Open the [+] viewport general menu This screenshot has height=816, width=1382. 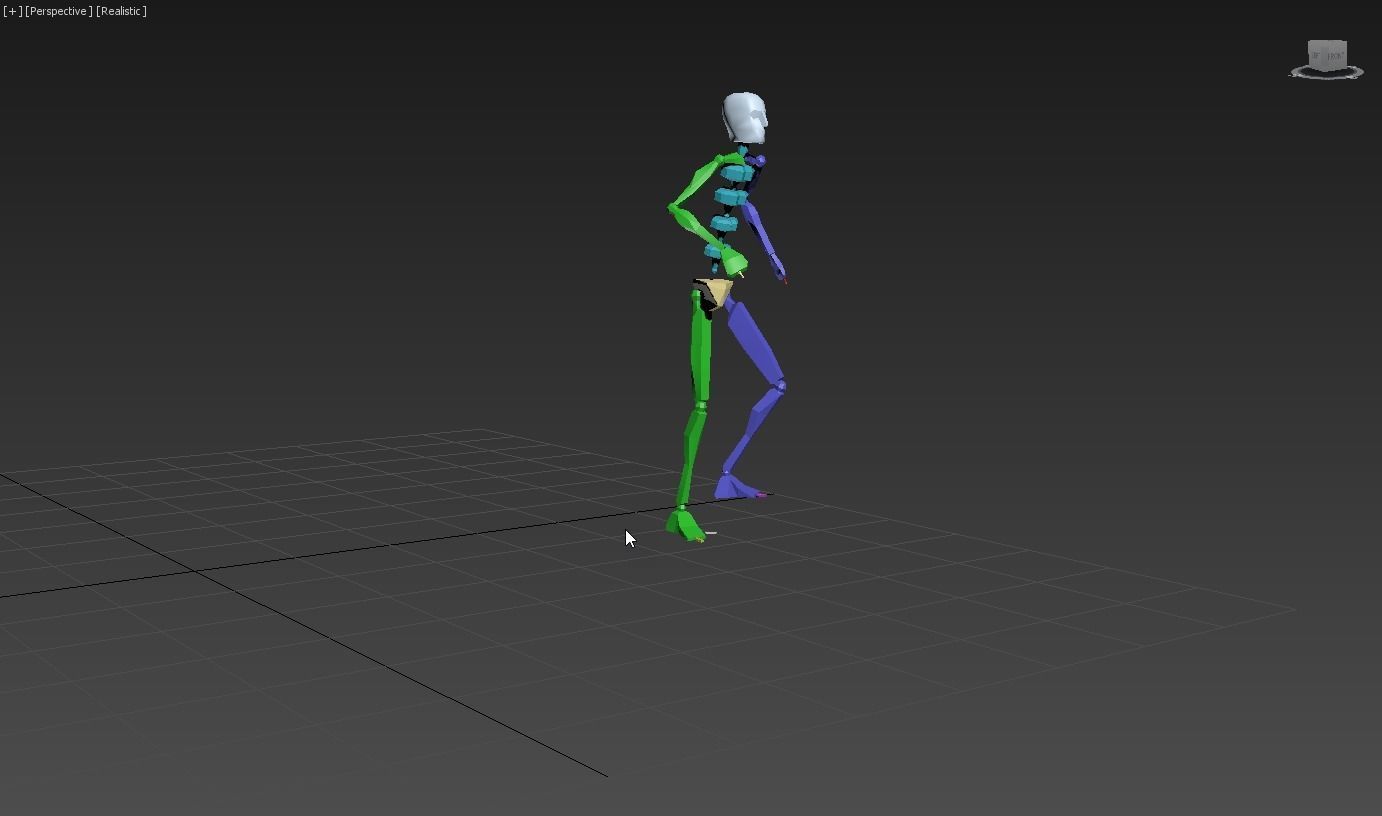12,11
